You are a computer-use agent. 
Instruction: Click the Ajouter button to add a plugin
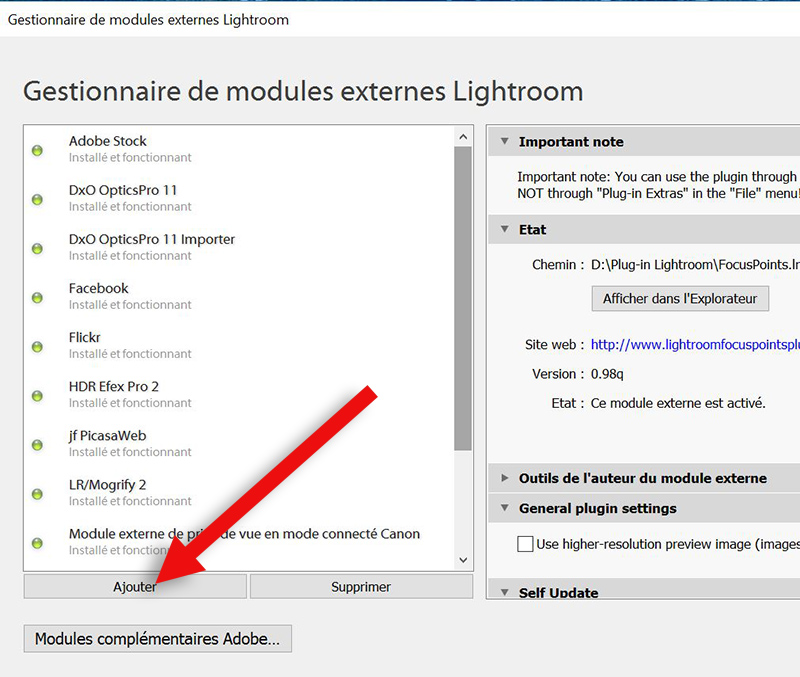[135, 587]
